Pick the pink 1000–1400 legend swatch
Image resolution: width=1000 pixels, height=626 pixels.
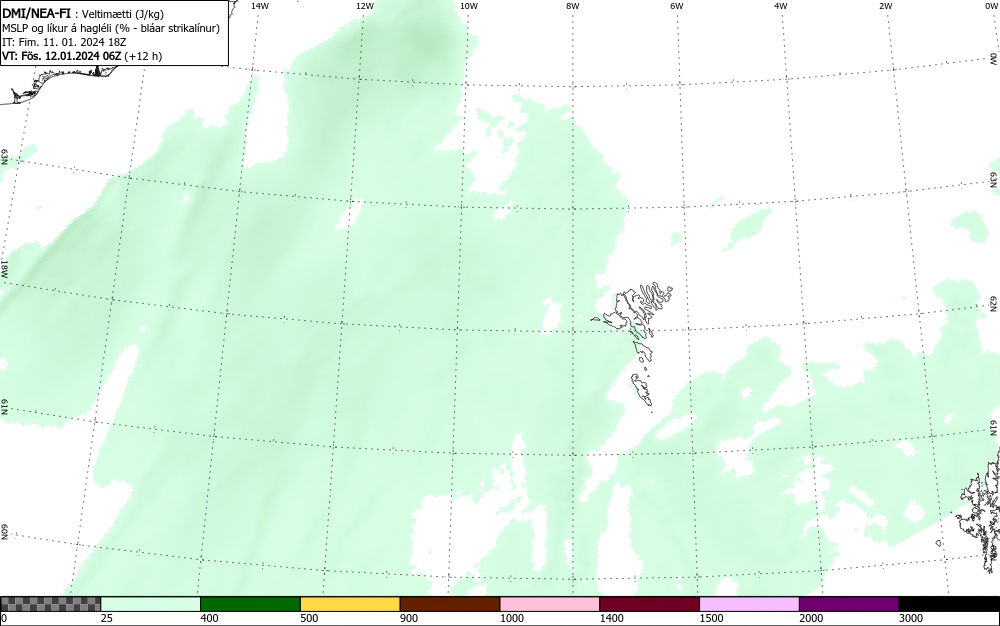[x=550, y=604]
